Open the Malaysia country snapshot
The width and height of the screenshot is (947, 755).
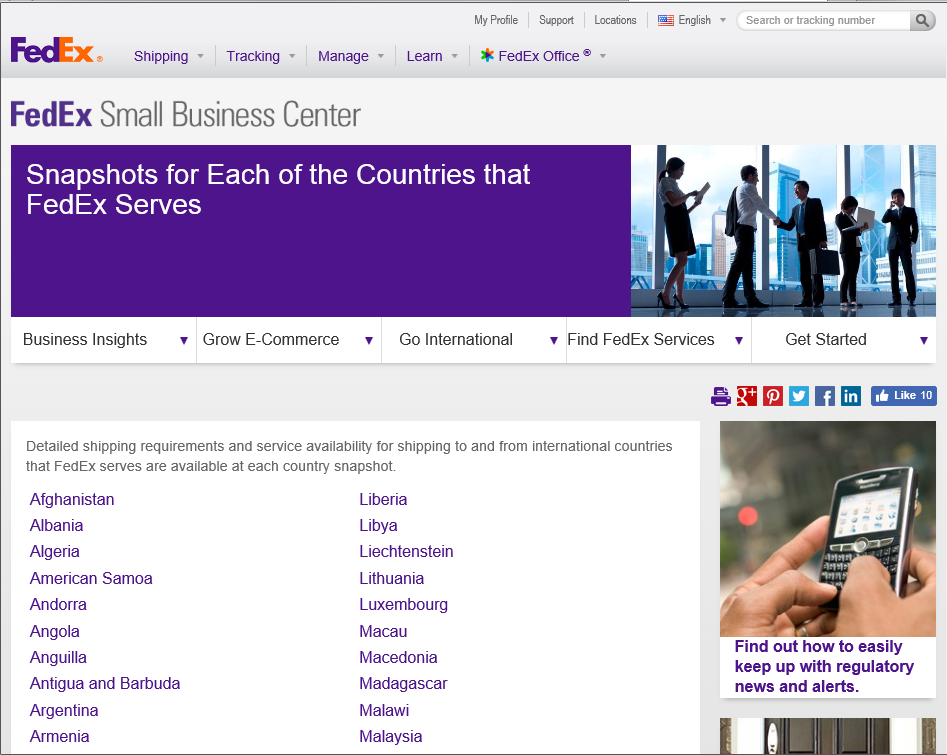point(390,736)
